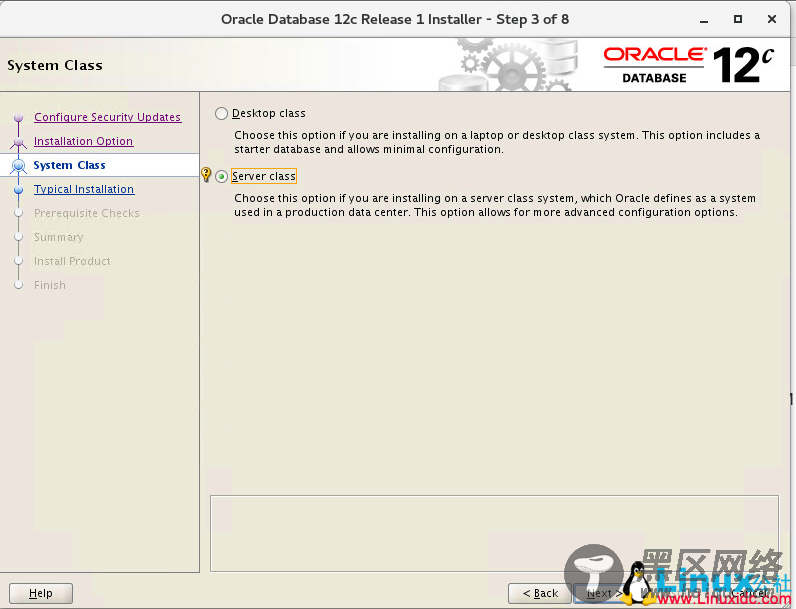Click the Back button
The height and width of the screenshot is (609, 796).
(540, 593)
